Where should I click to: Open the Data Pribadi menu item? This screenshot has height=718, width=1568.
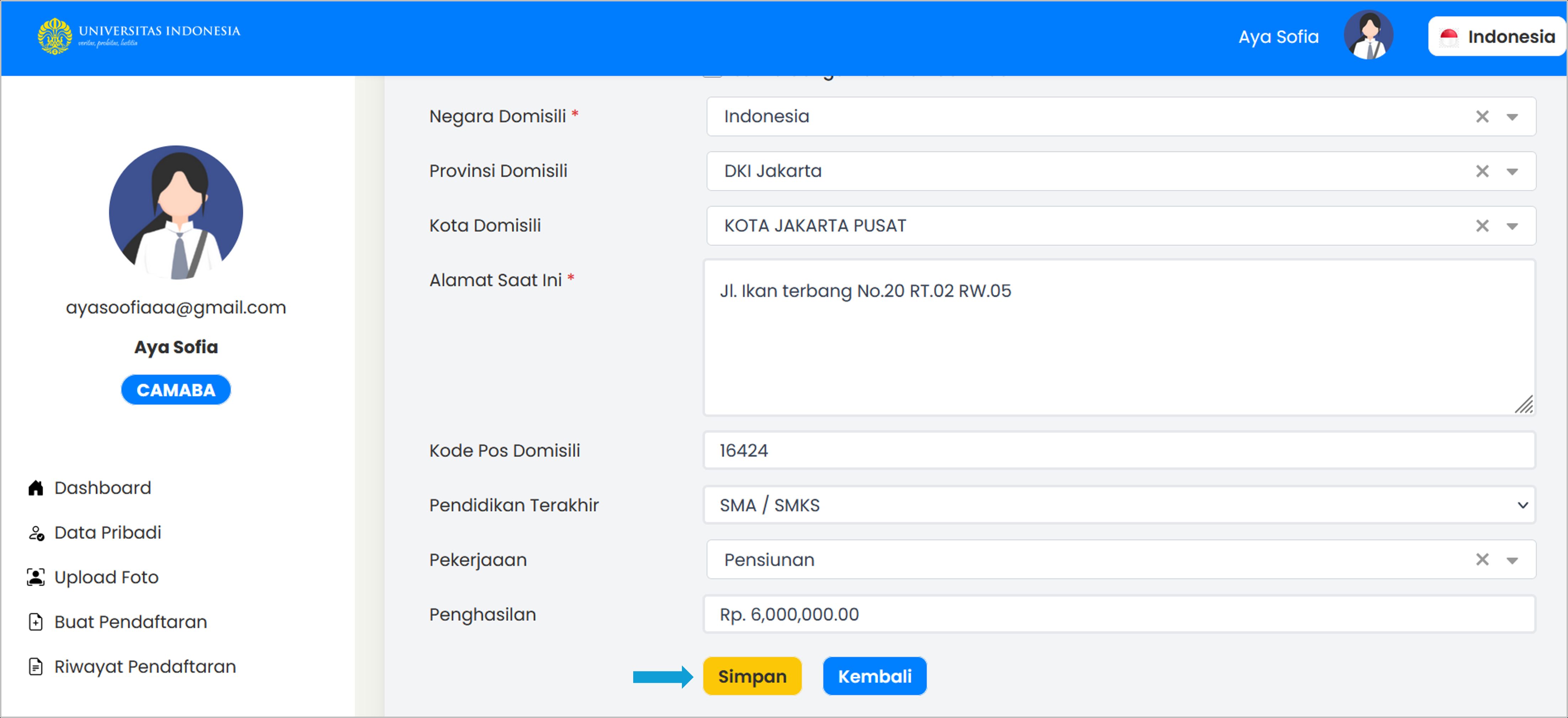(107, 532)
